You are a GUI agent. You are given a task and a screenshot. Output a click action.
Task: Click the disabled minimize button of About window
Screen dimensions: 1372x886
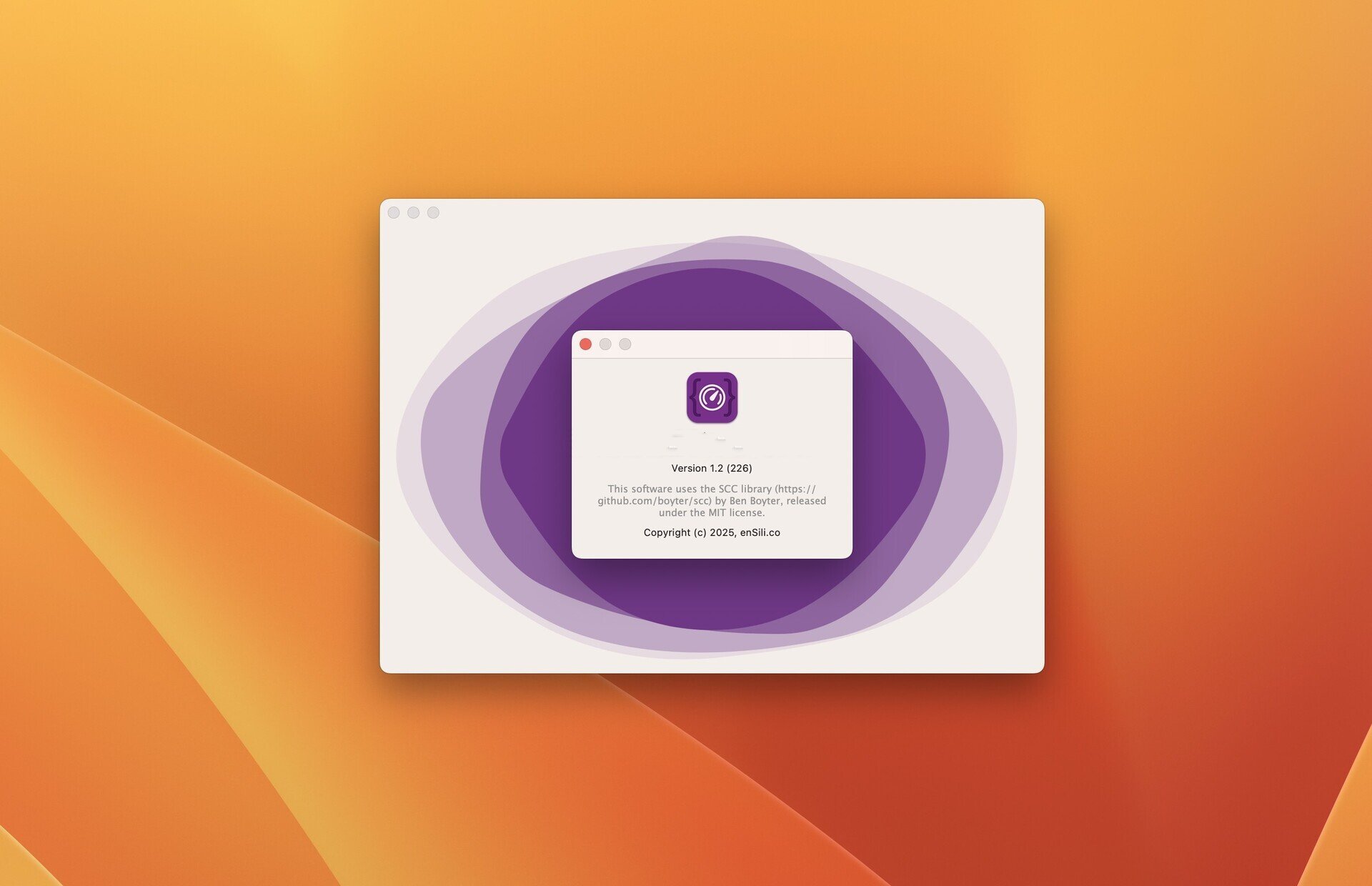point(605,344)
